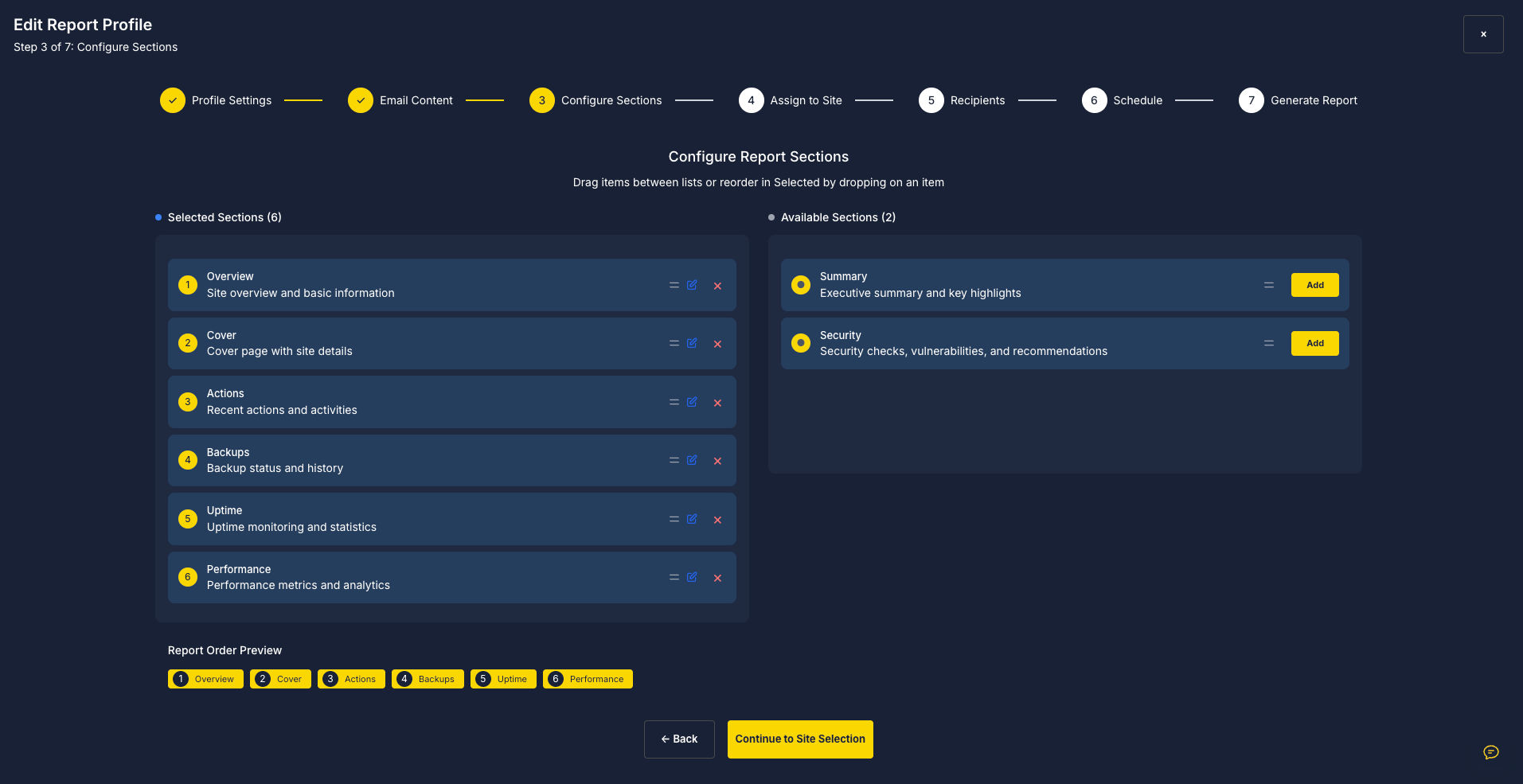Add the Summary section to the report
Viewport: 1523px width, 784px height.
point(1314,285)
